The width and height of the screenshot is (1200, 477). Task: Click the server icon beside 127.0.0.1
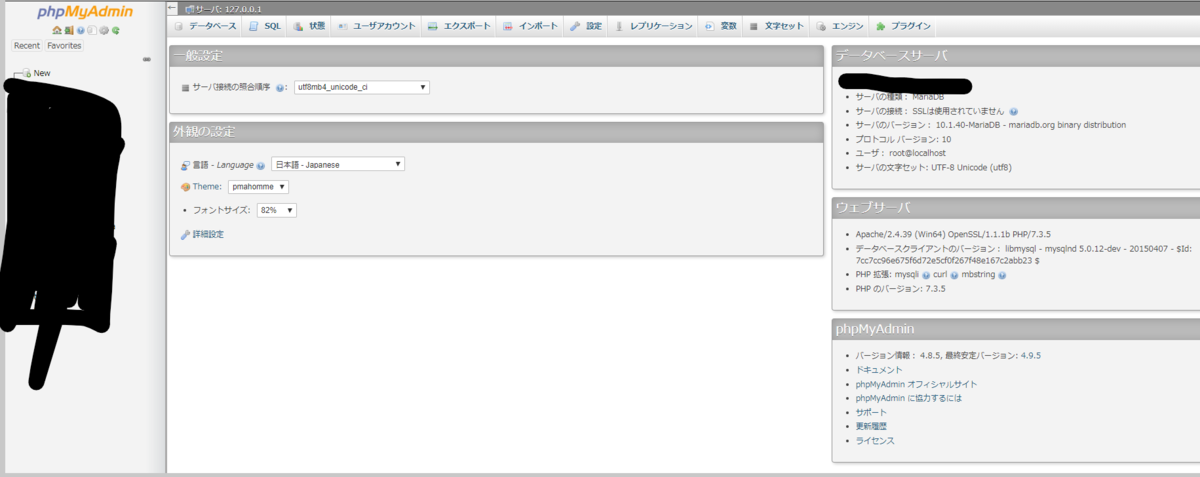point(189,8)
